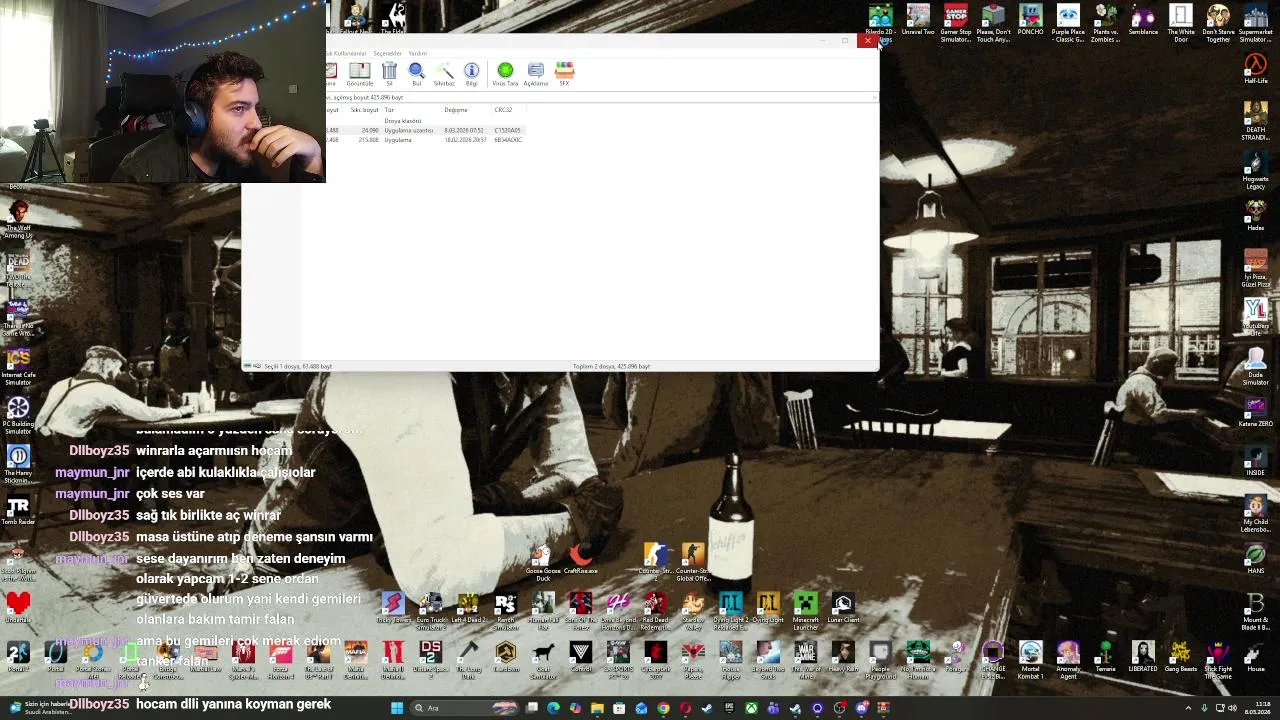The image size is (1280, 720).
Task: Select PC Building Simulator desktop shortcut
Action: coord(18,416)
